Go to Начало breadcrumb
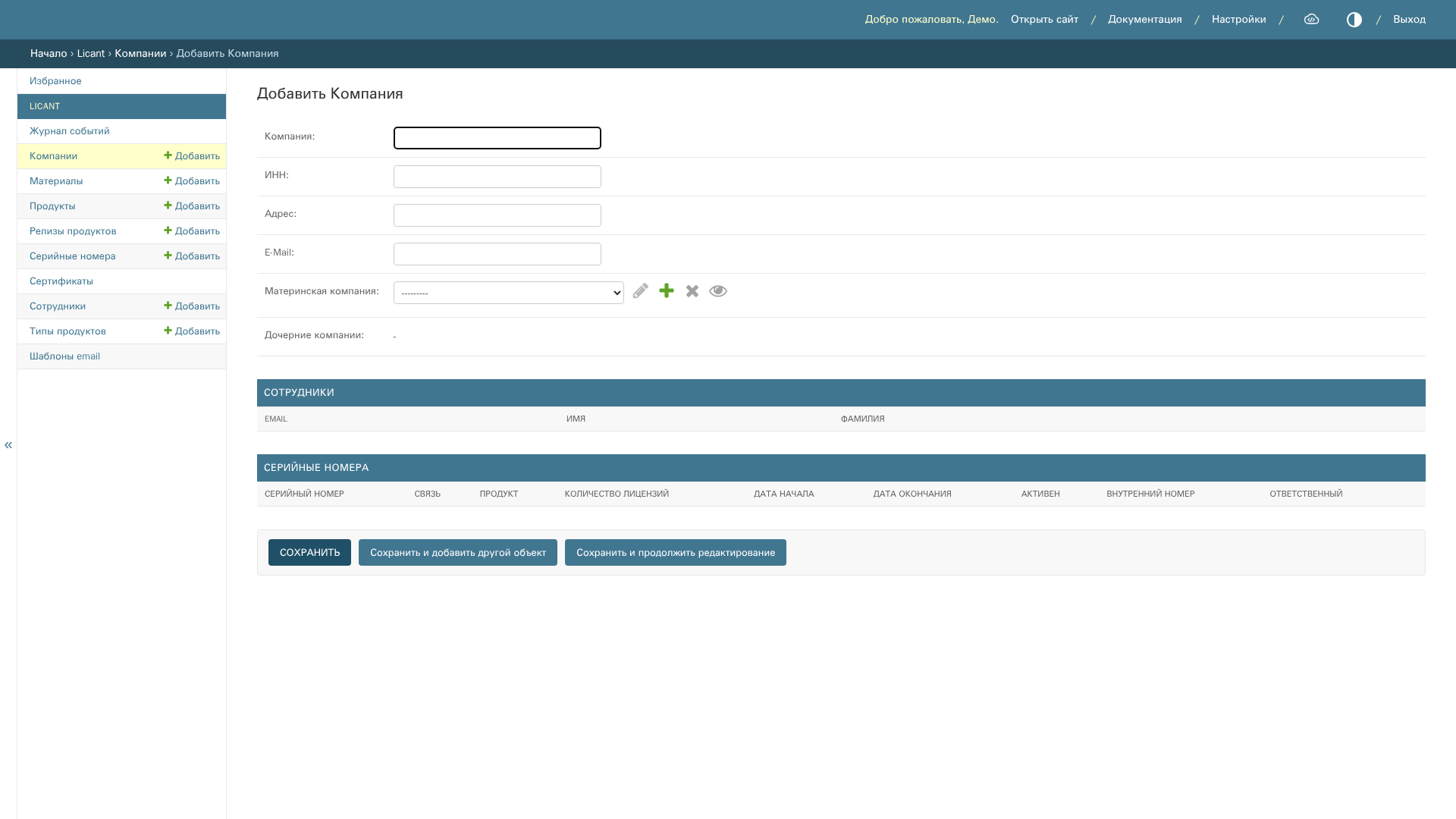Screen dimensions: 1456x819 [x=49, y=54]
